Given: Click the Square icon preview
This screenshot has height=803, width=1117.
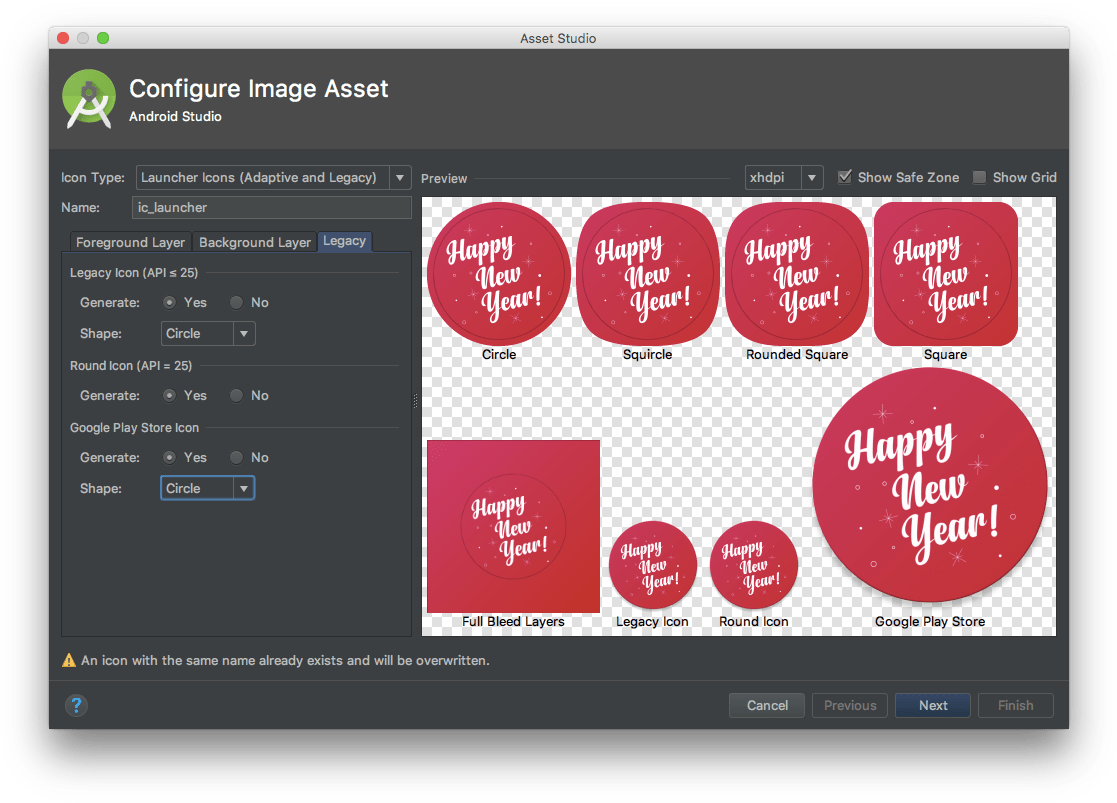Looking at the screenshot, I should click(x=945, y=273).
